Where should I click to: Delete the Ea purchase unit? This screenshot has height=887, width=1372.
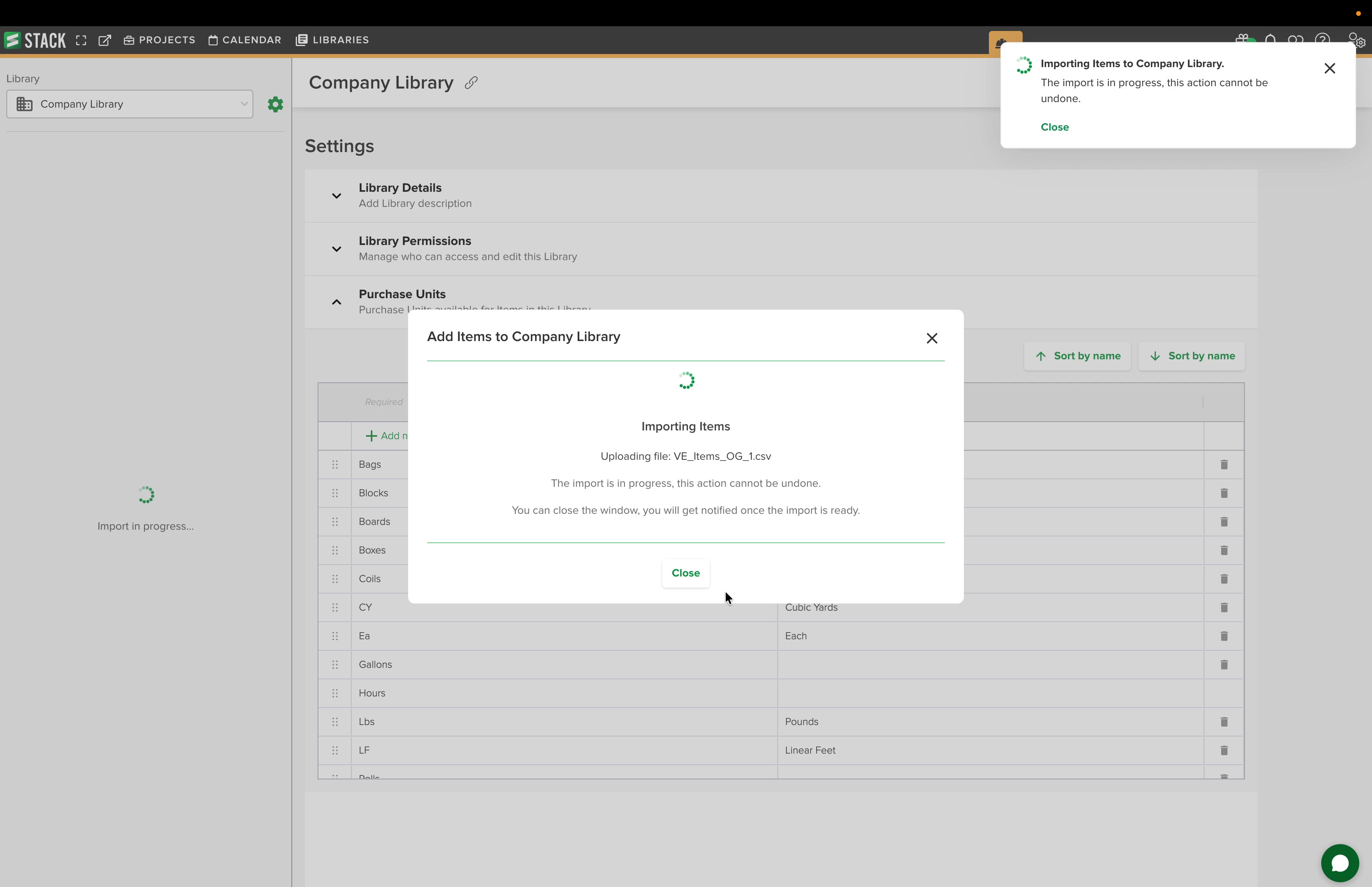click(x=1224, y=636)
